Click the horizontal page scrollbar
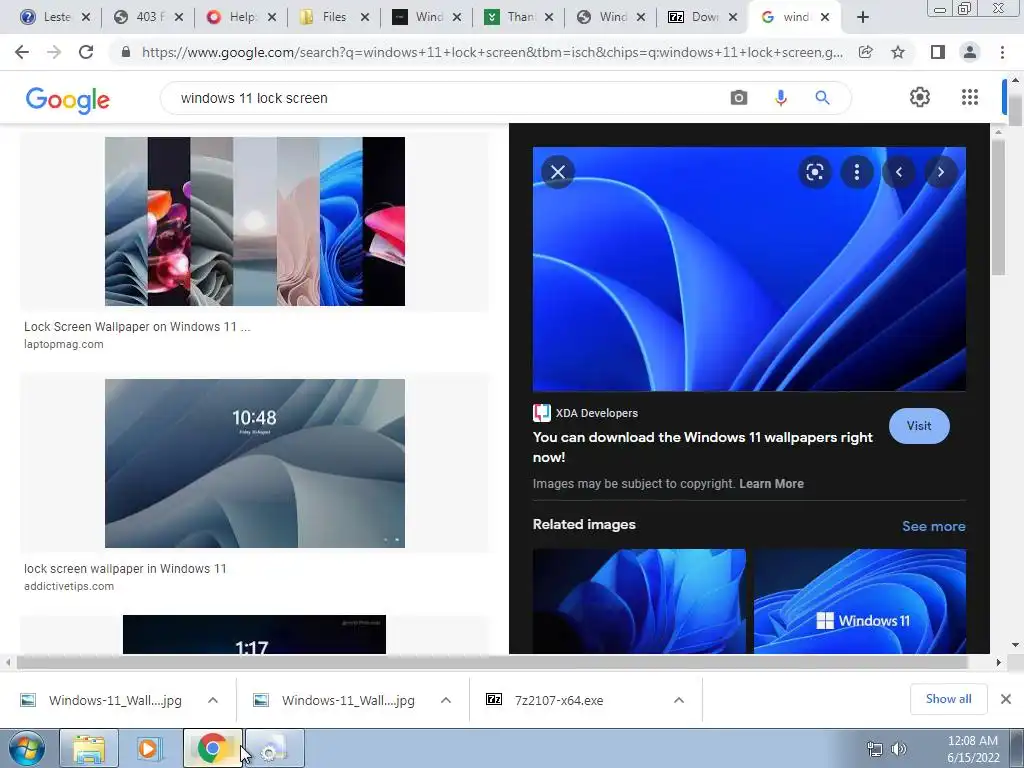Viewport: 1024px width, 768px height. 492,662
